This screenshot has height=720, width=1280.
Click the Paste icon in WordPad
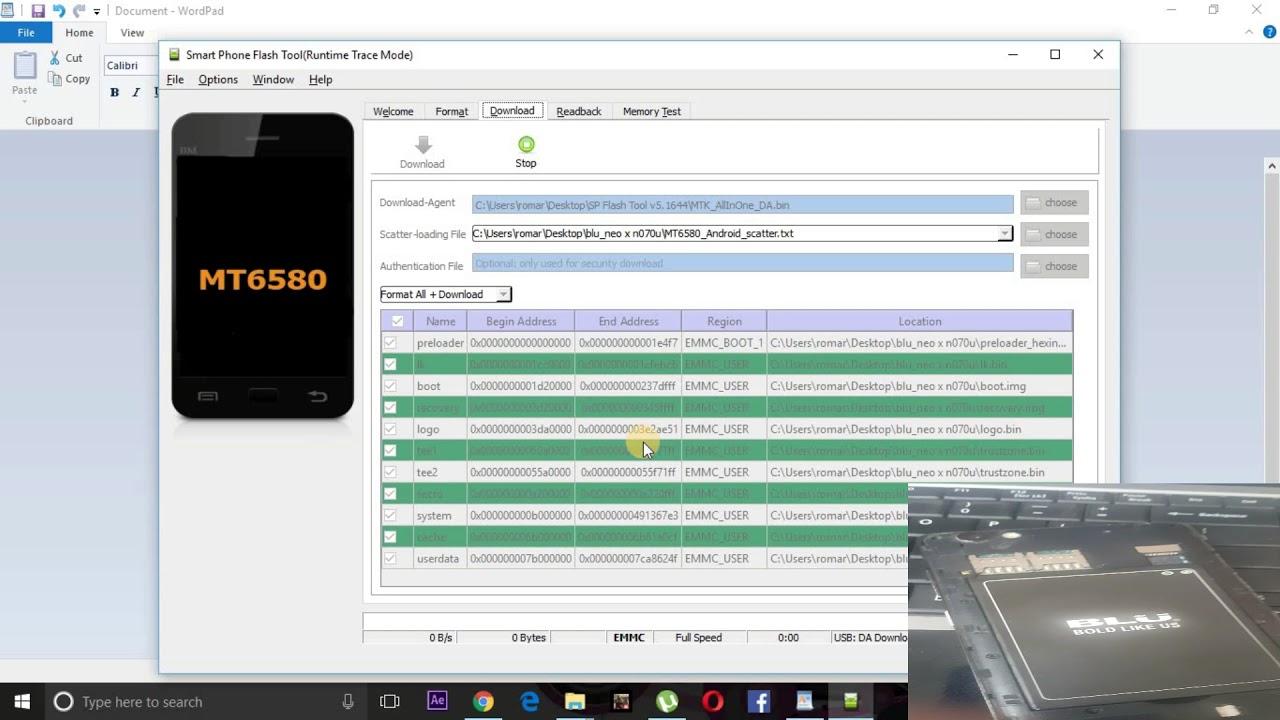(x=25, y=66)
